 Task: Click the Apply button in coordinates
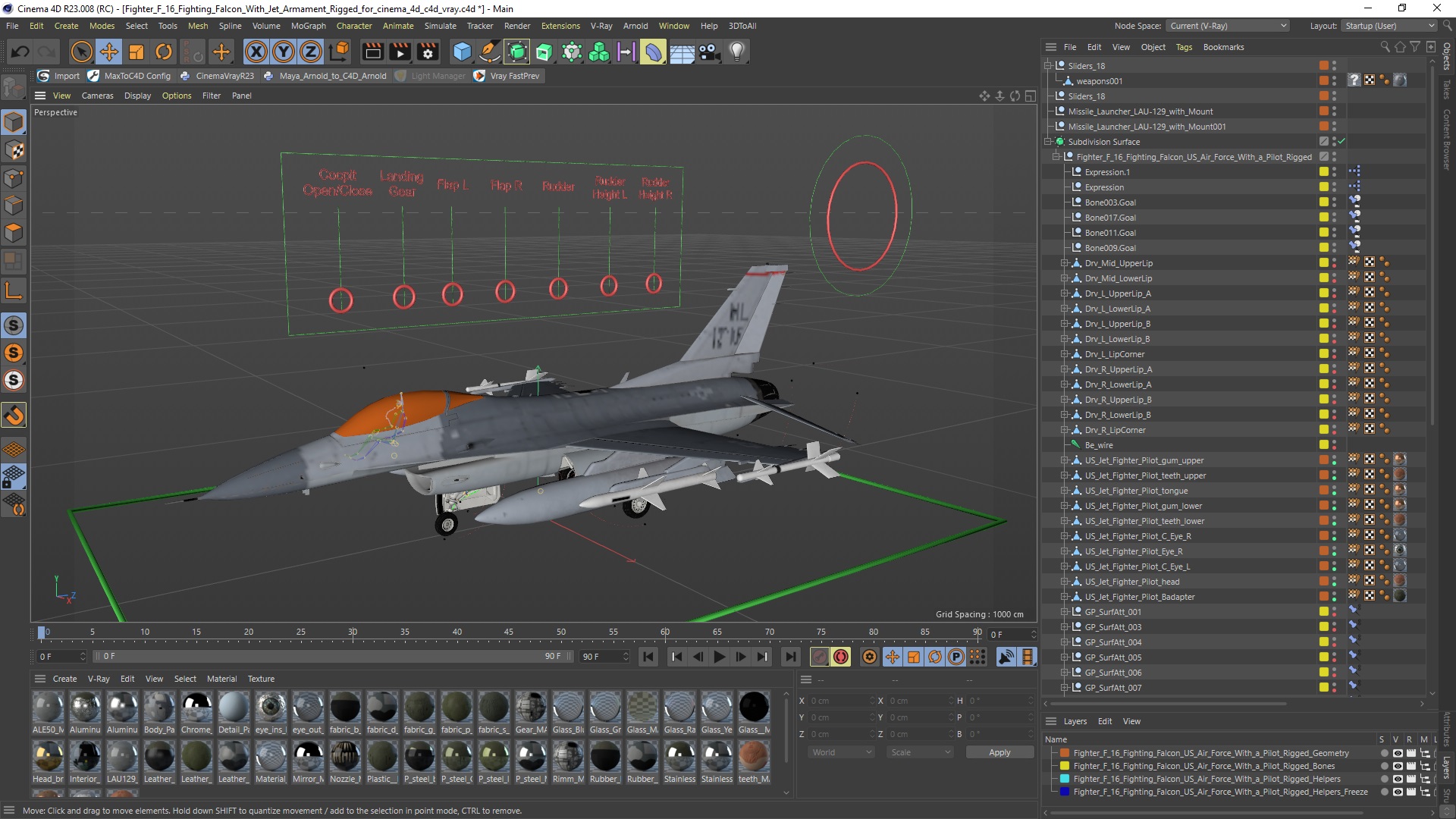tap(999, 752)
